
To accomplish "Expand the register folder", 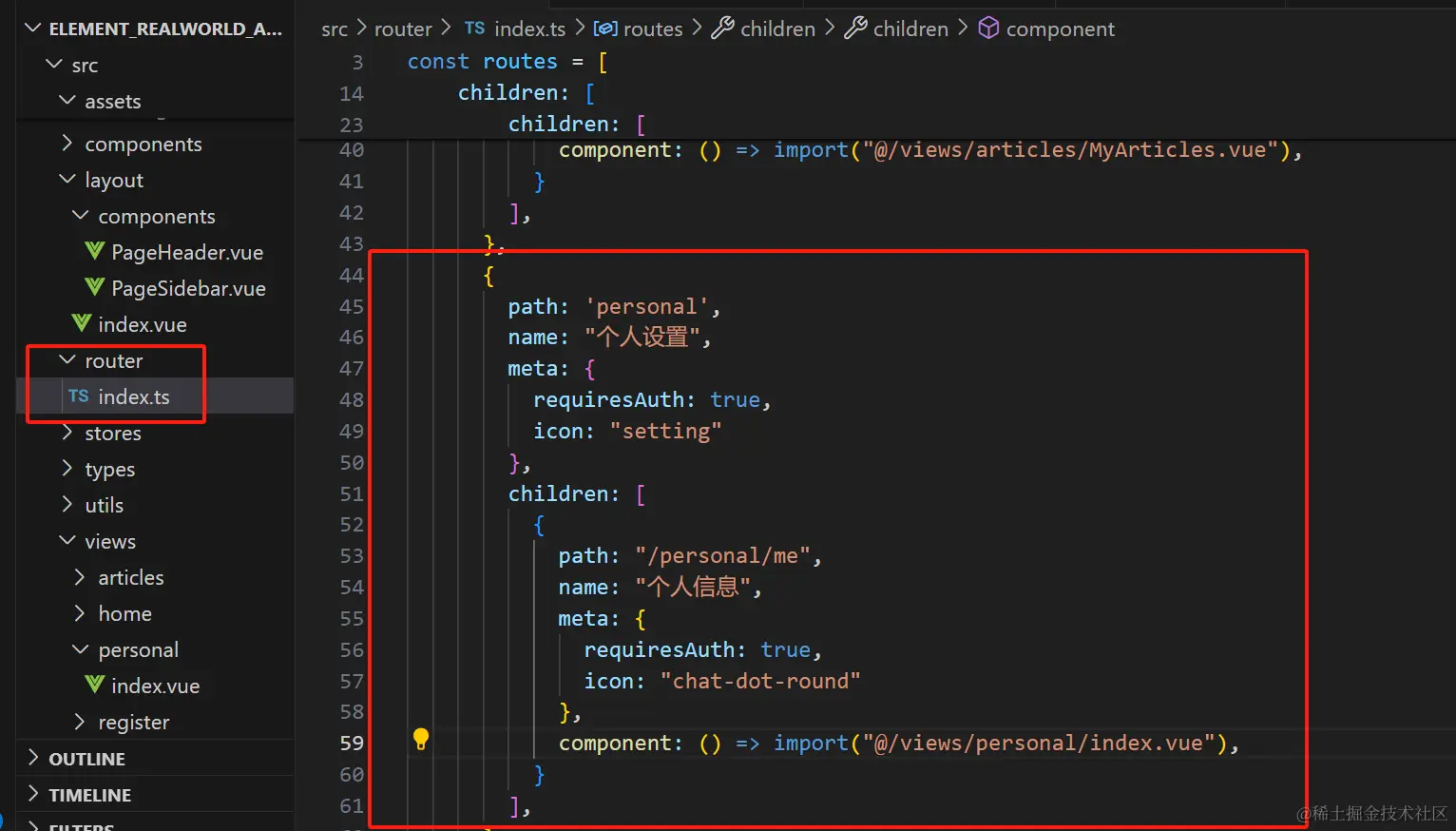I will pyautogui.click(x=81, y=722).
